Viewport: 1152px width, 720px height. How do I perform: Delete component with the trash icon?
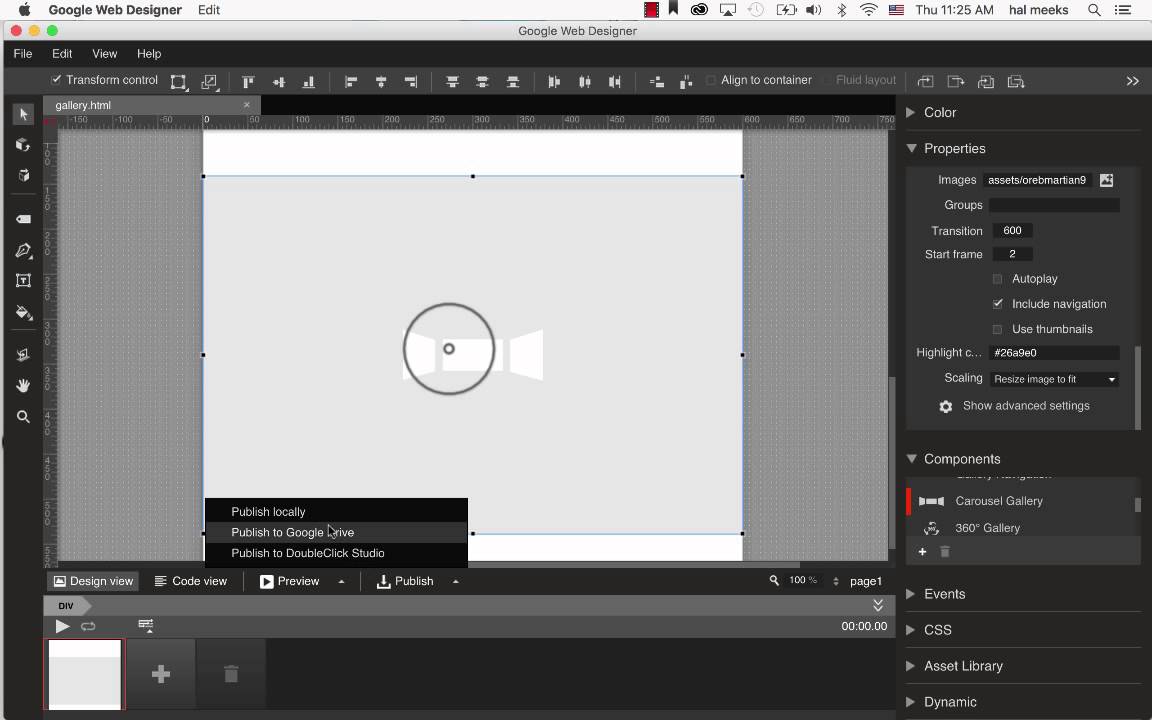coord(946,552)
